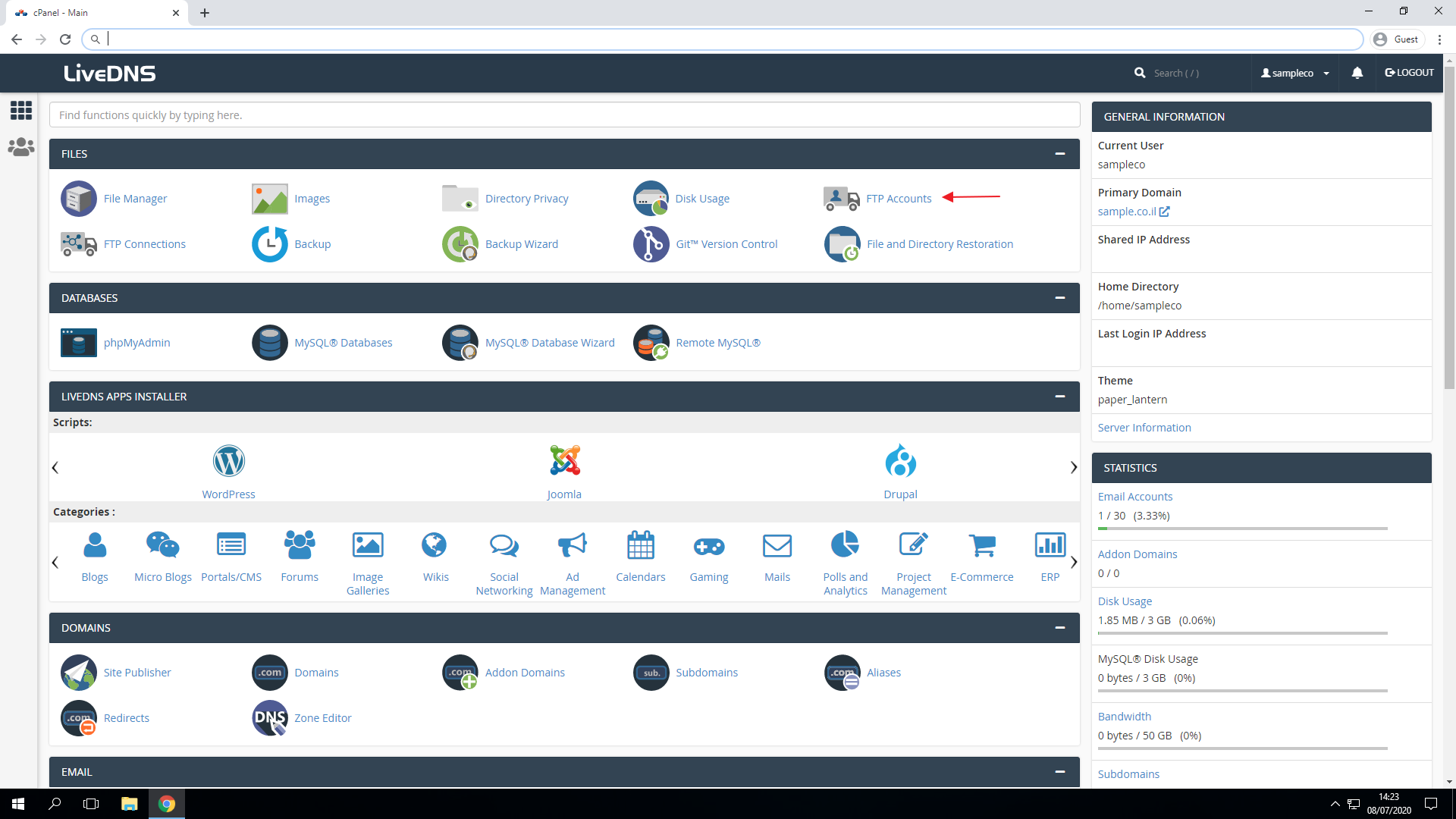This screenshot has width=1456, height=819.
Task: Click the Email Accounts statistics link
Action: click(1135, 497)
